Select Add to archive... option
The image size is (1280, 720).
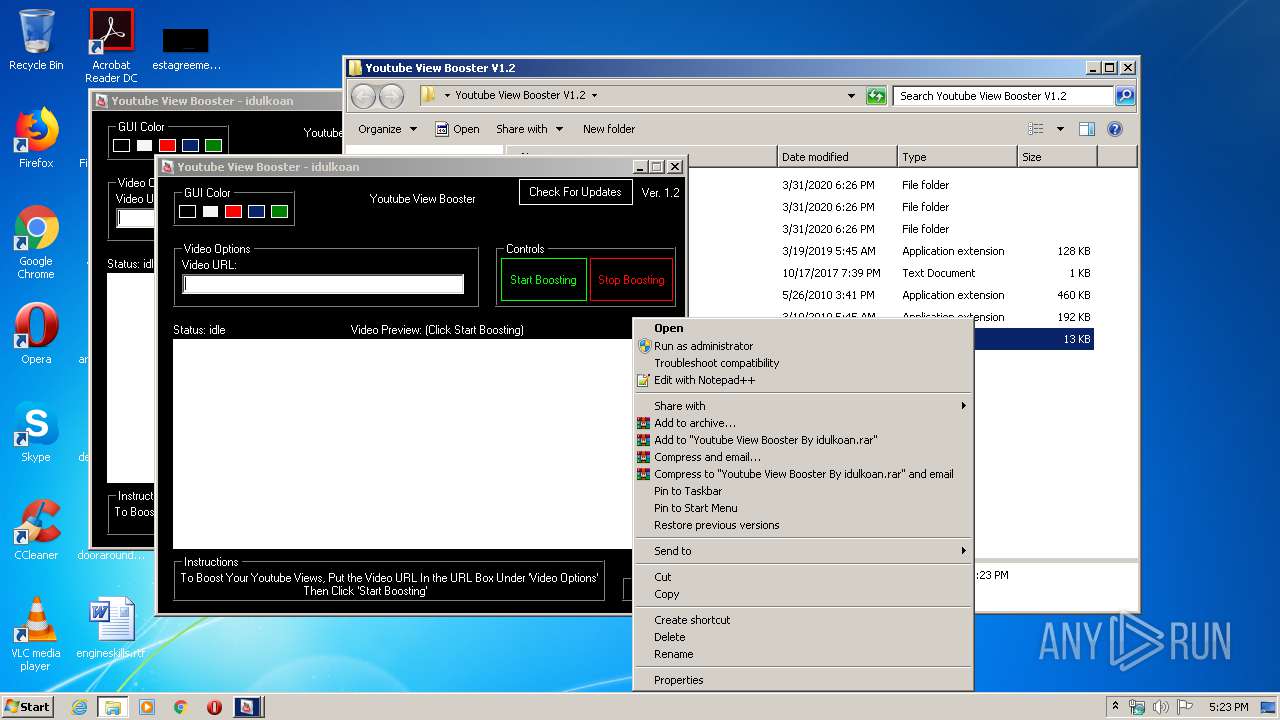804,423
